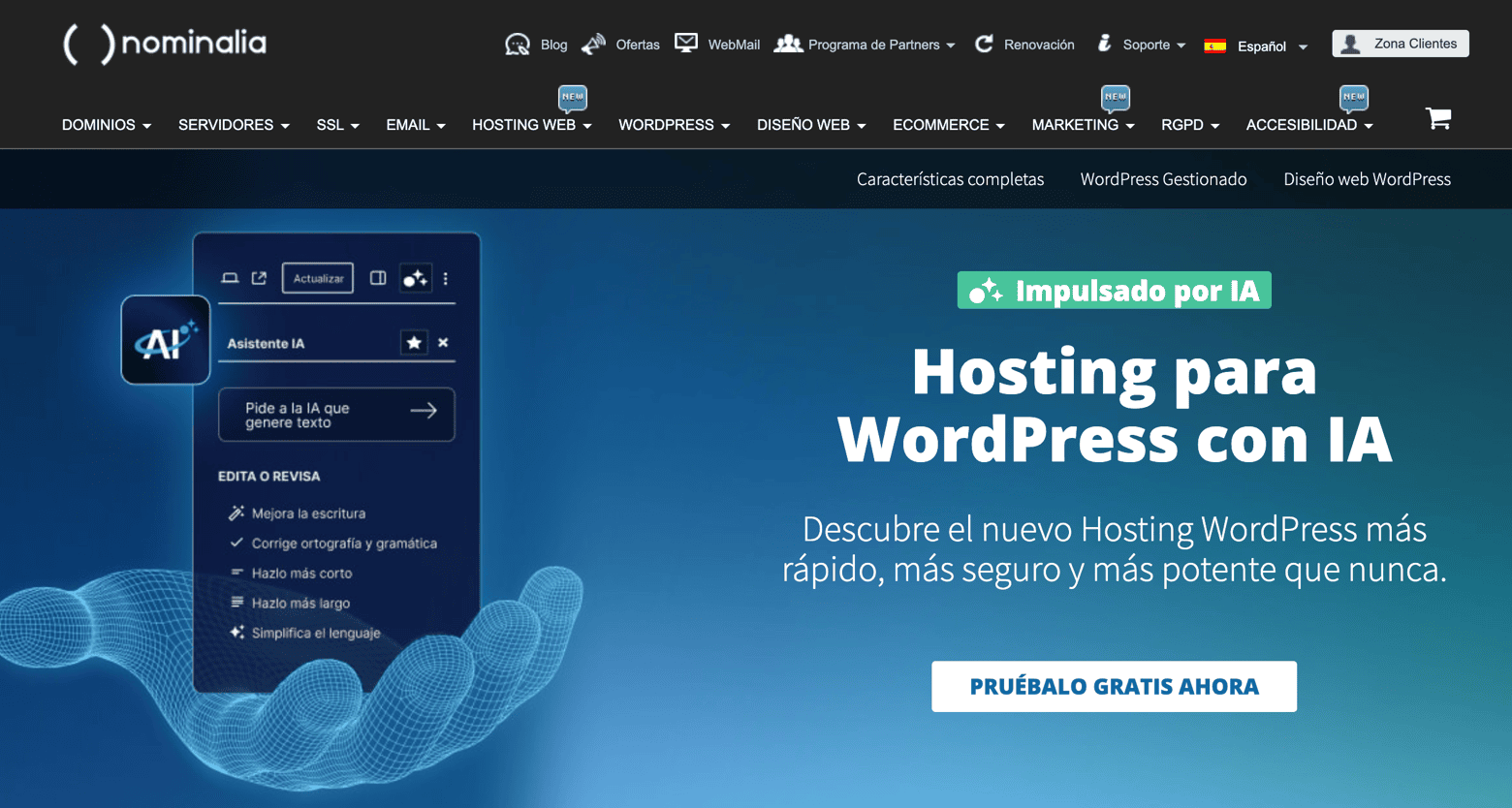Open the Blog link
1512x808 pixels.
[x=553, y=45]
